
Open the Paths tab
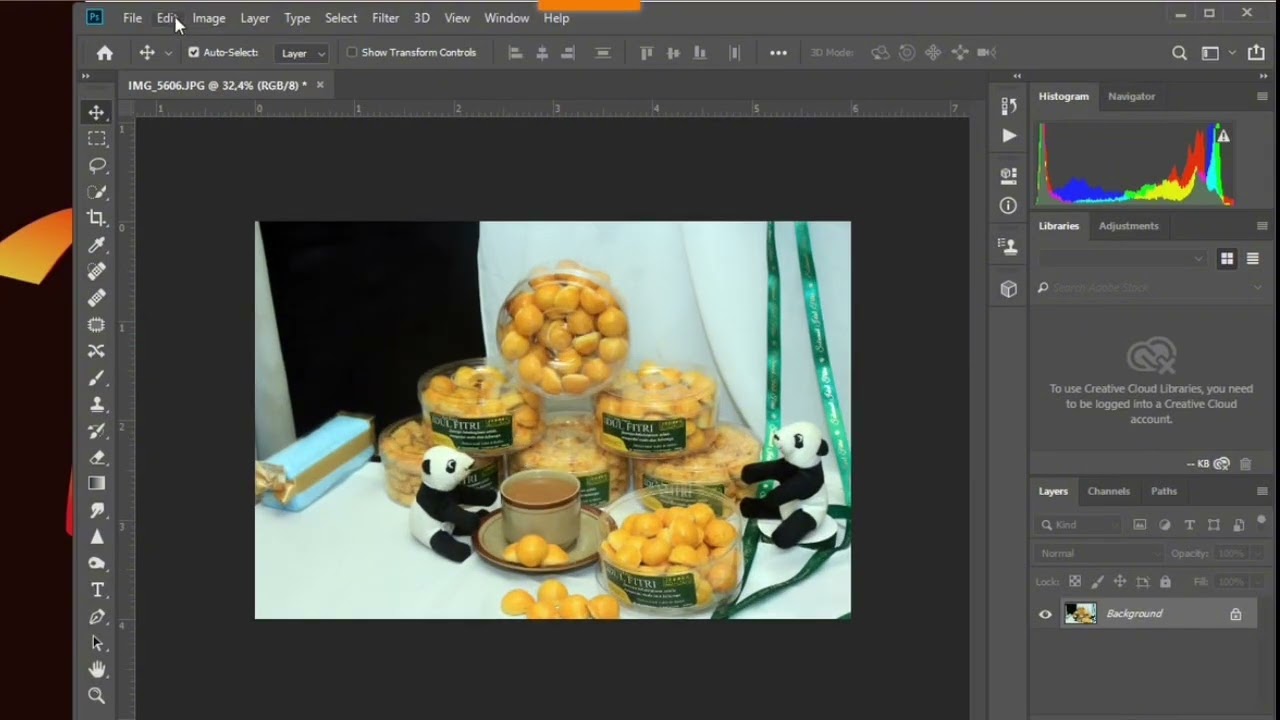[1164, 491]
